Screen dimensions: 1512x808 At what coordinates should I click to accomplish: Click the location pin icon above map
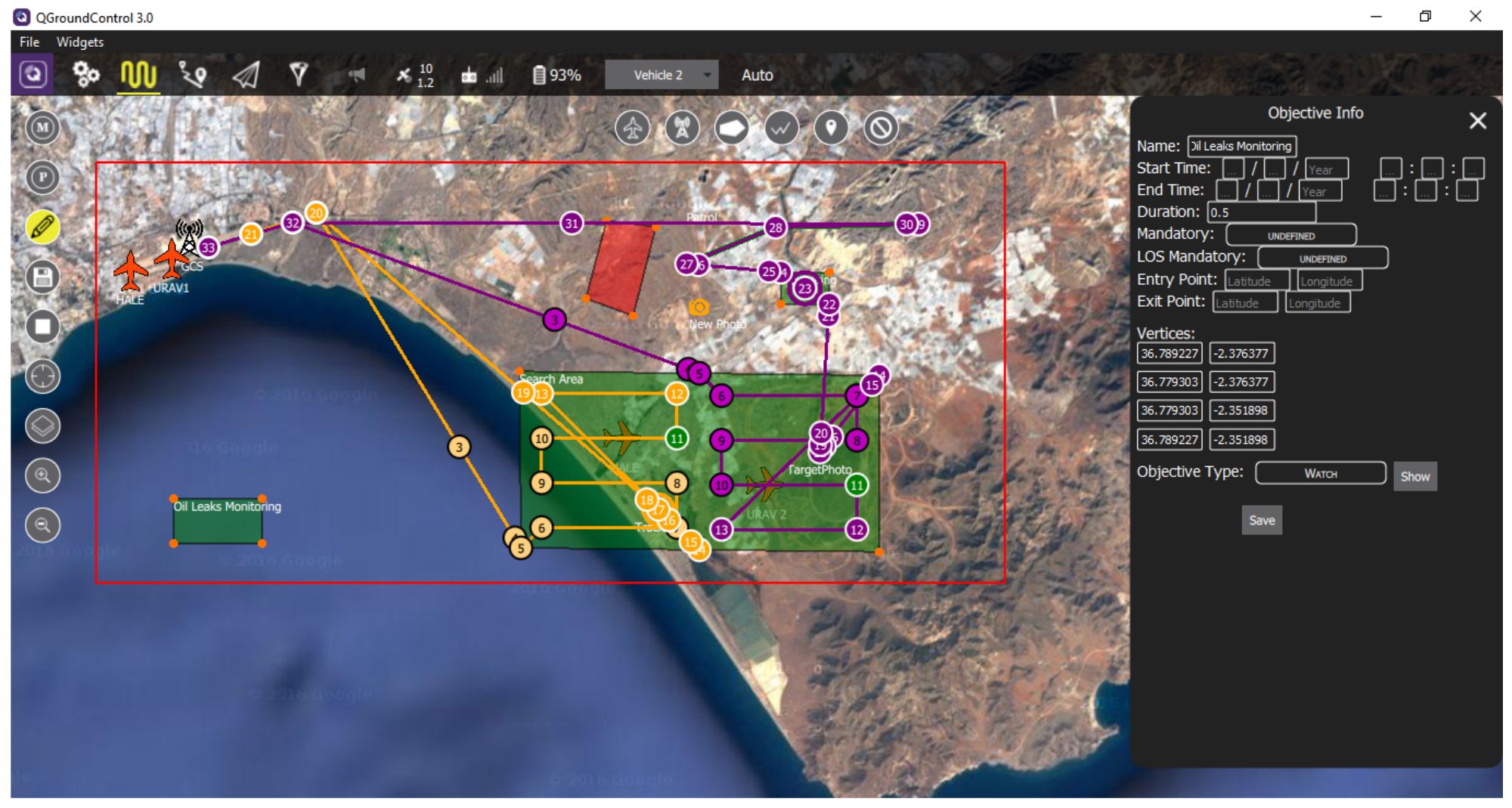pyautogui.click(x=831, y=128)
